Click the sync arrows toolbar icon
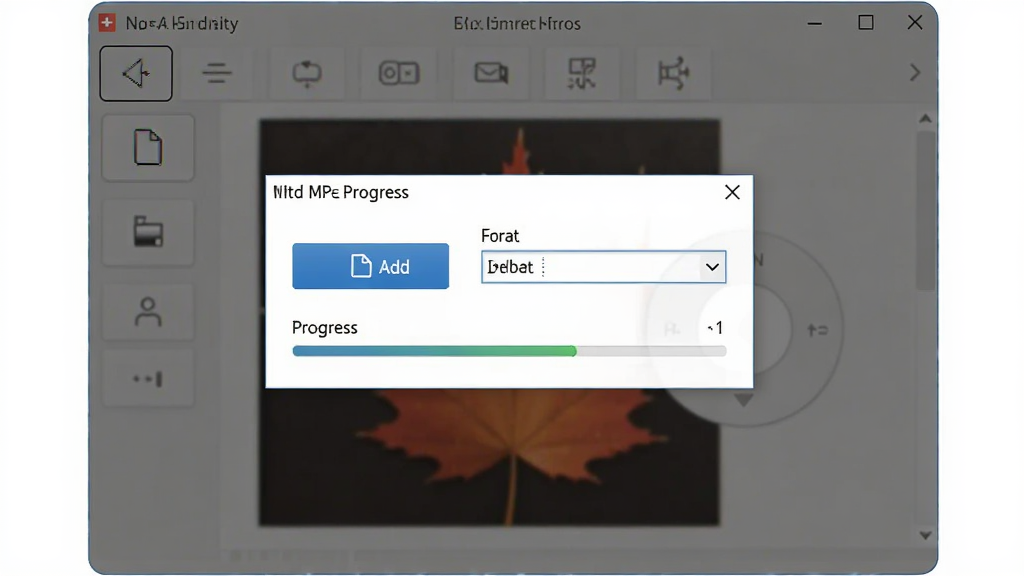The width and height of the screenshot is (1024, 576). (x=307, y=73)
